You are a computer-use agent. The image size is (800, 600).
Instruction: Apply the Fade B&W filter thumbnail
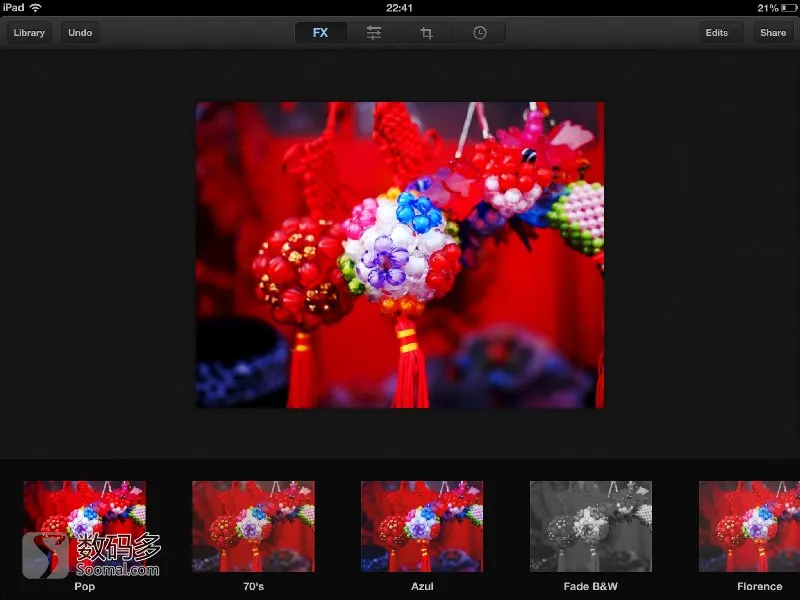[591, 526]
